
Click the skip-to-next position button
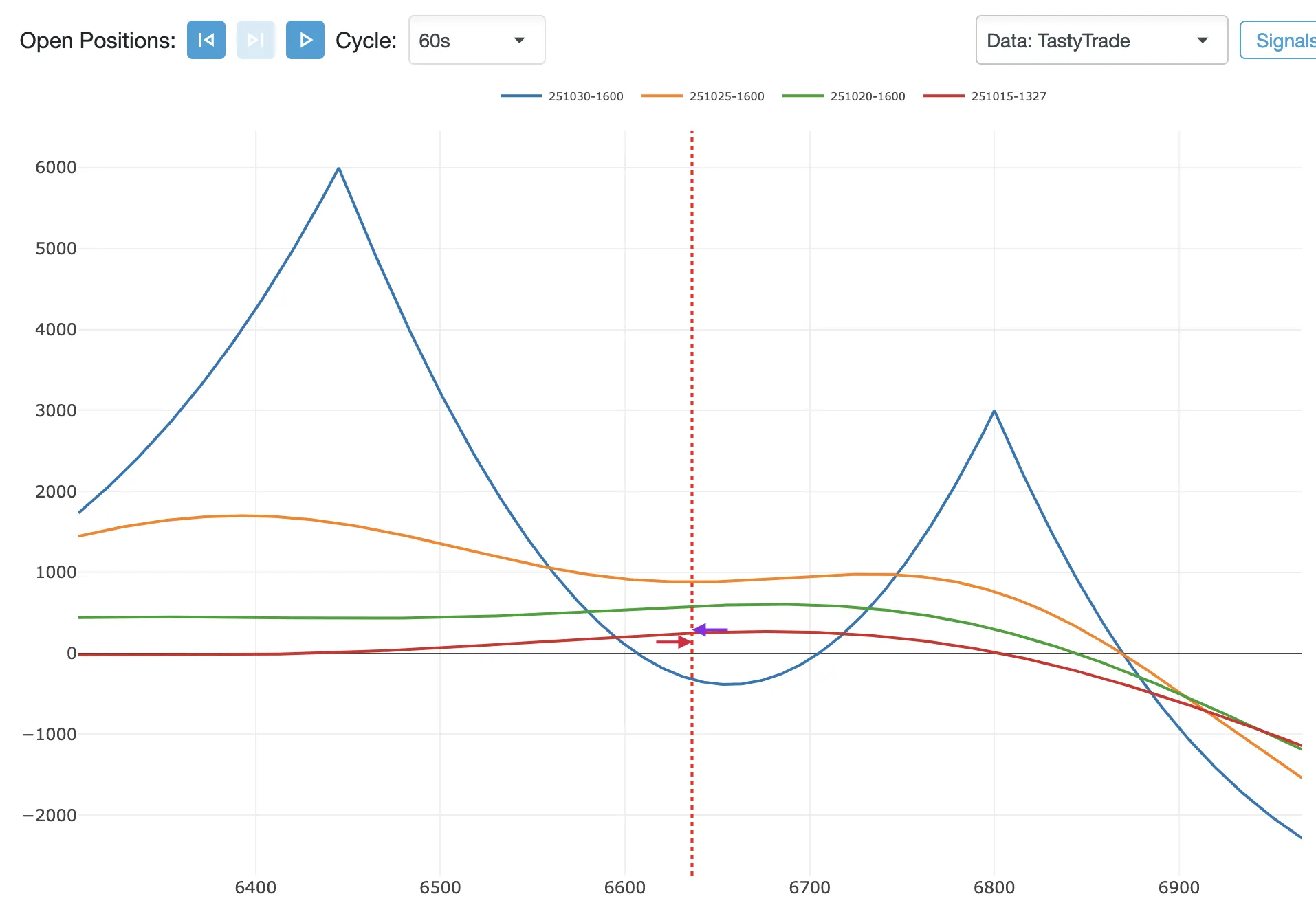coord(255,41)
